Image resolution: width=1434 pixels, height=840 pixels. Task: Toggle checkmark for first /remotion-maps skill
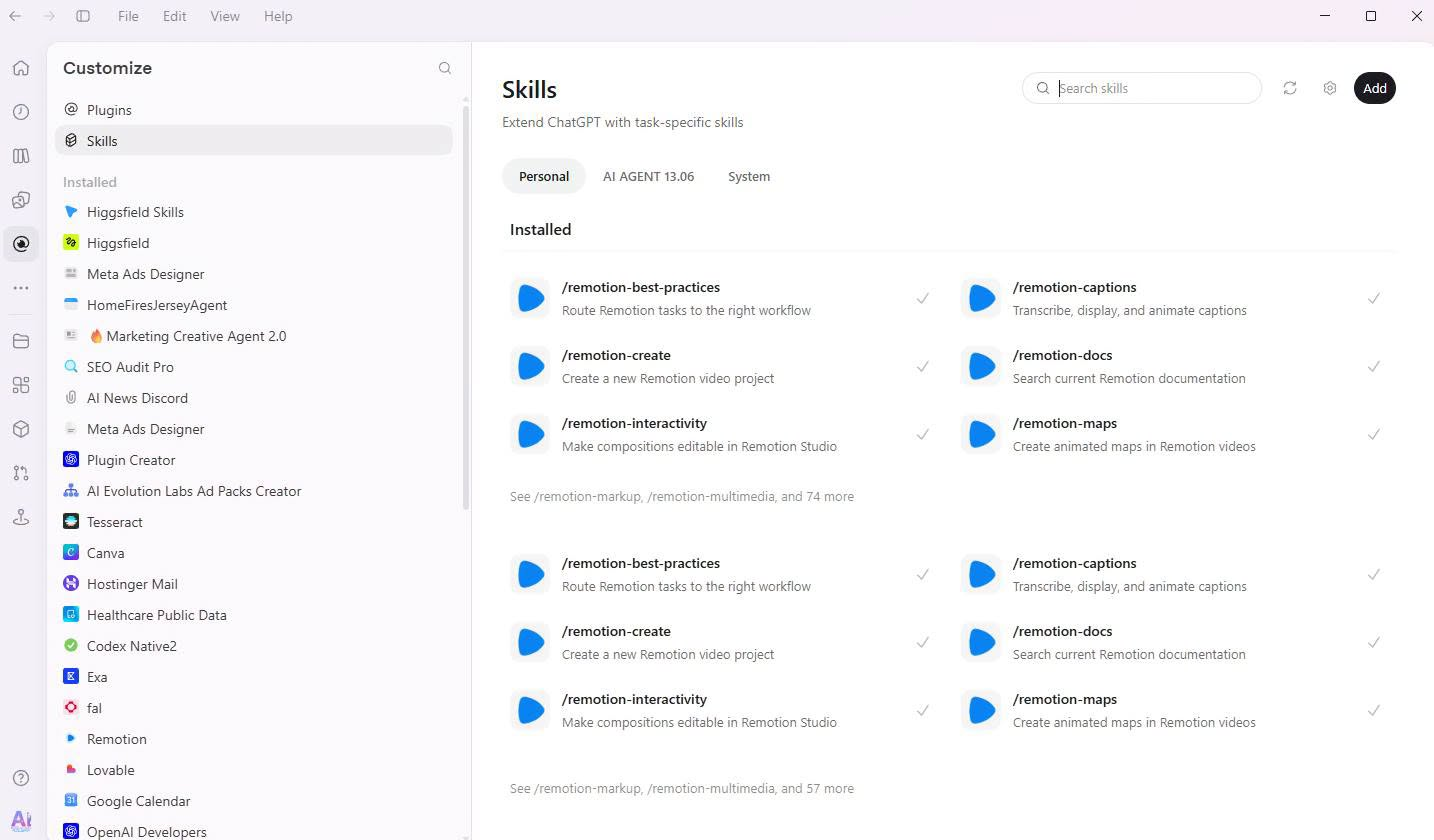pyautogui.click(x=1374, y=434)
